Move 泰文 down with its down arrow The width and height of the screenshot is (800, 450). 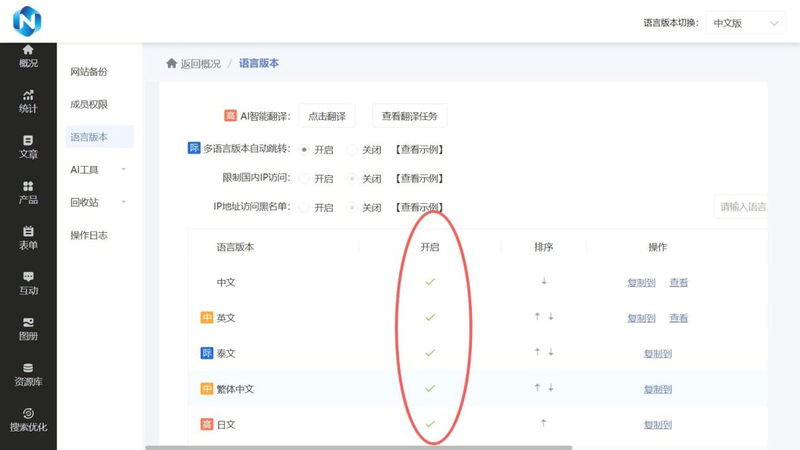(x=551, y=352)
